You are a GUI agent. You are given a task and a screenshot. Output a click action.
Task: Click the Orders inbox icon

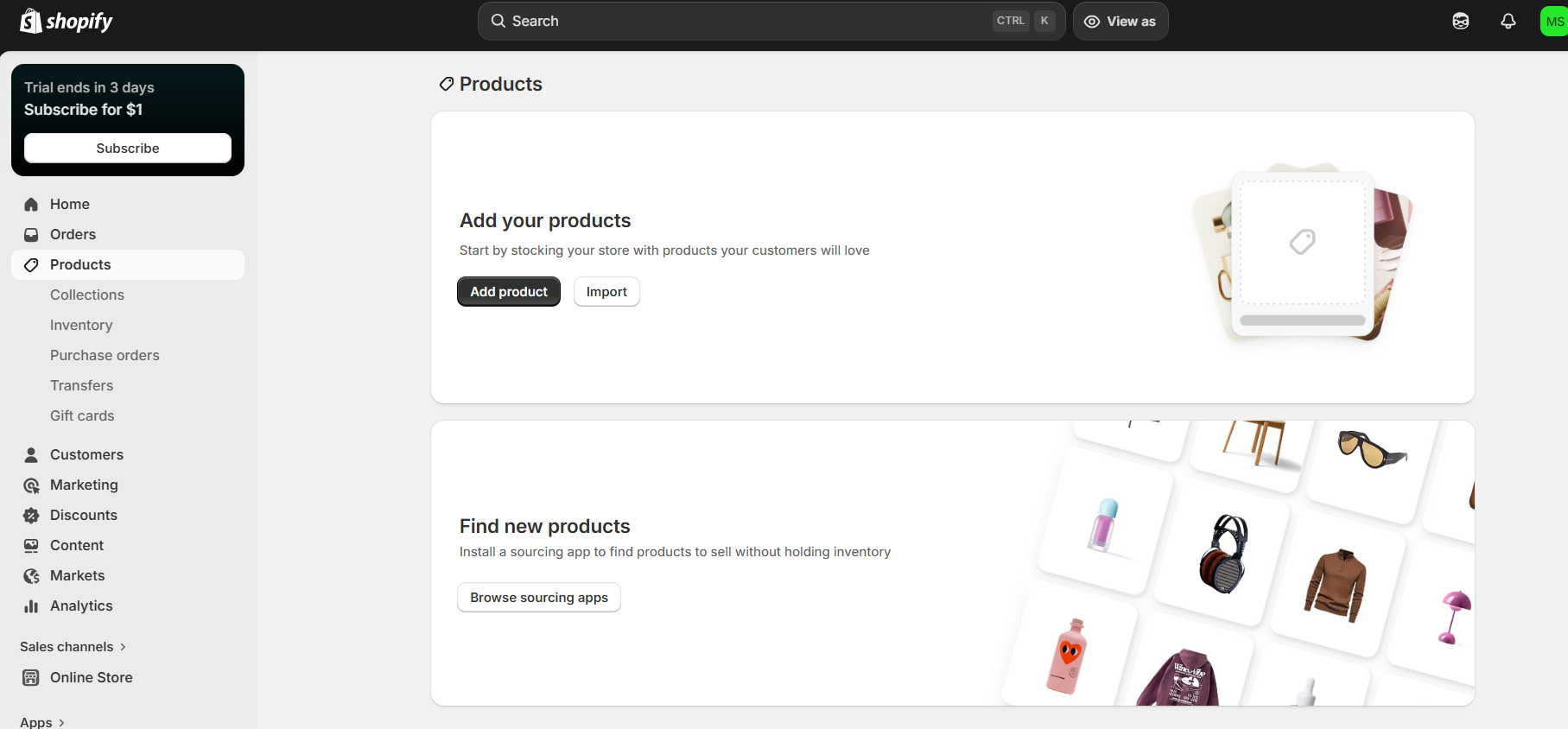point(31,235)
